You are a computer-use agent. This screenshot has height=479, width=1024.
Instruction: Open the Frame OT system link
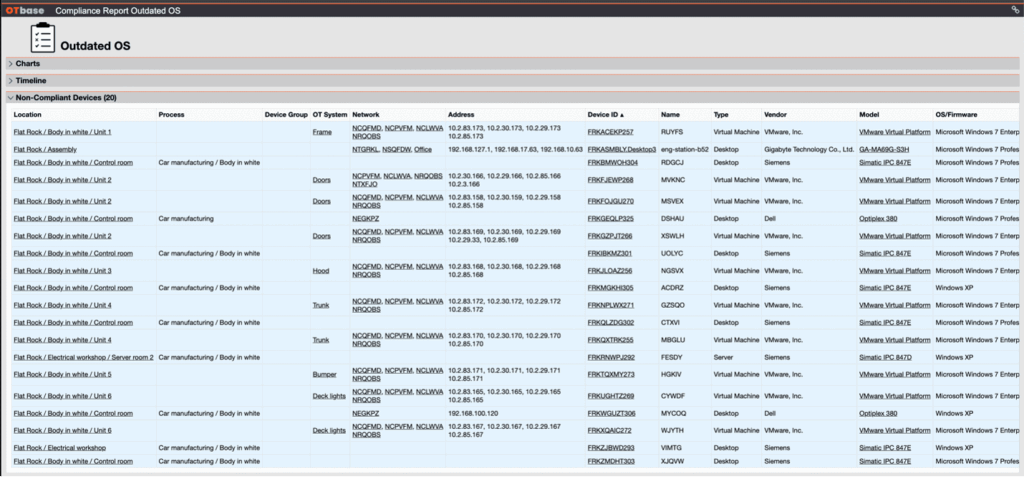323,132
